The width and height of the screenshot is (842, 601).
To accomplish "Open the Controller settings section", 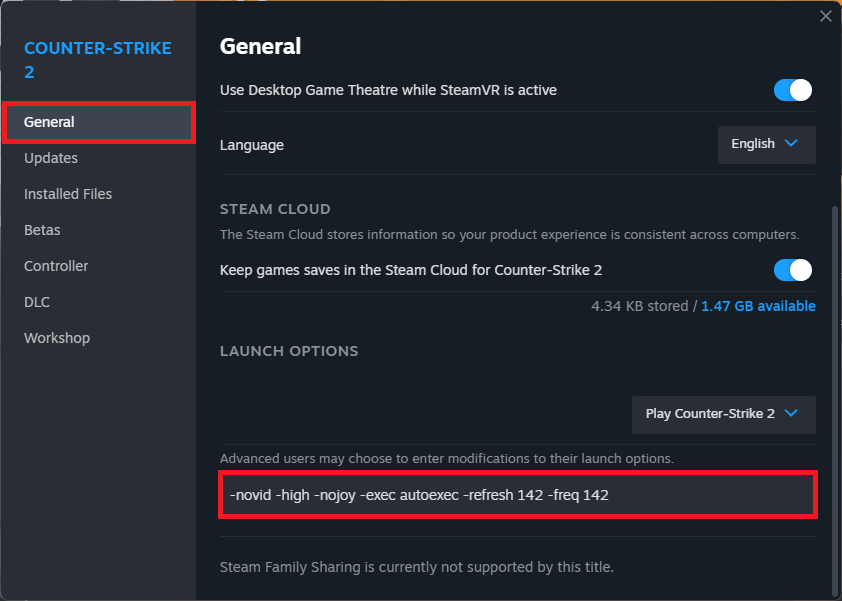I will tap(56, 266).
